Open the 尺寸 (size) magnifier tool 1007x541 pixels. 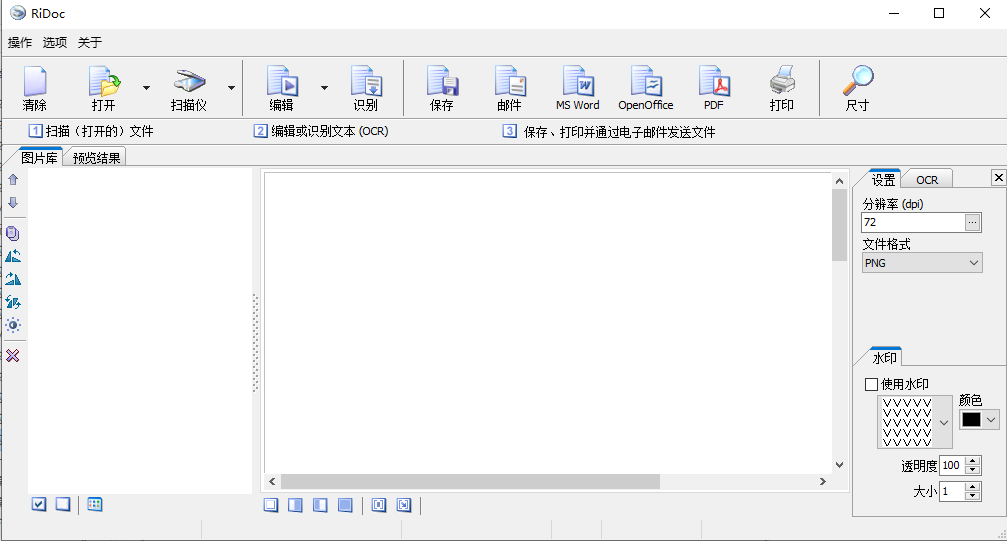[x=857, y=88]
